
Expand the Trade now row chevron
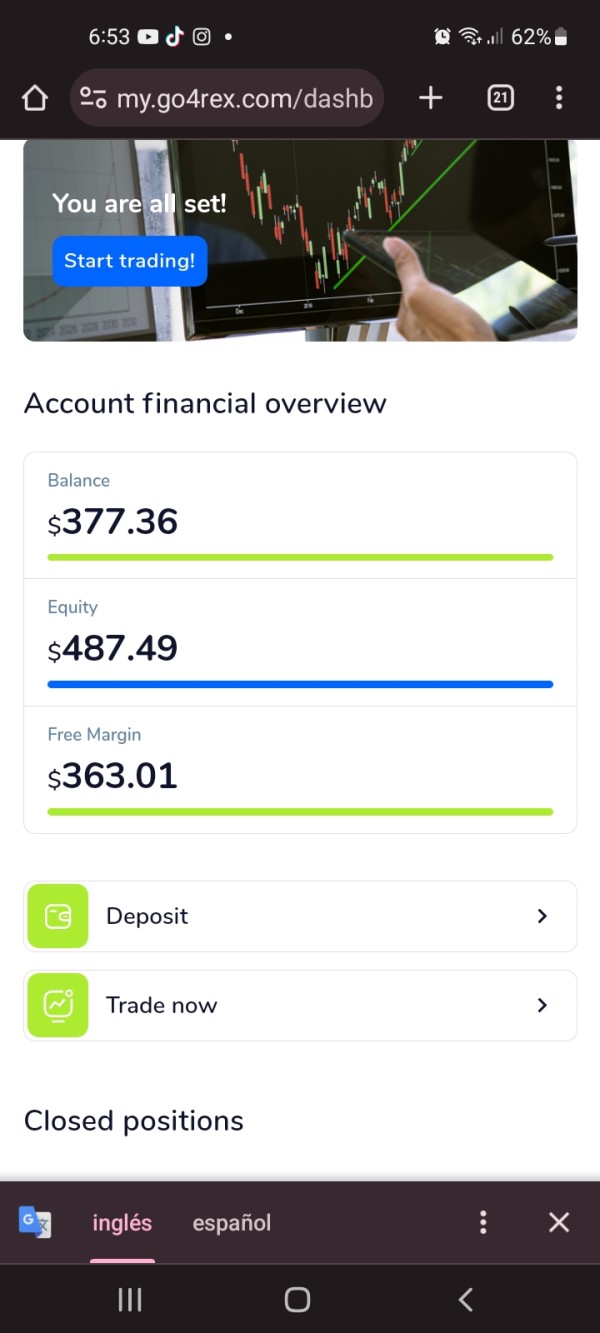pos(542,1005)
